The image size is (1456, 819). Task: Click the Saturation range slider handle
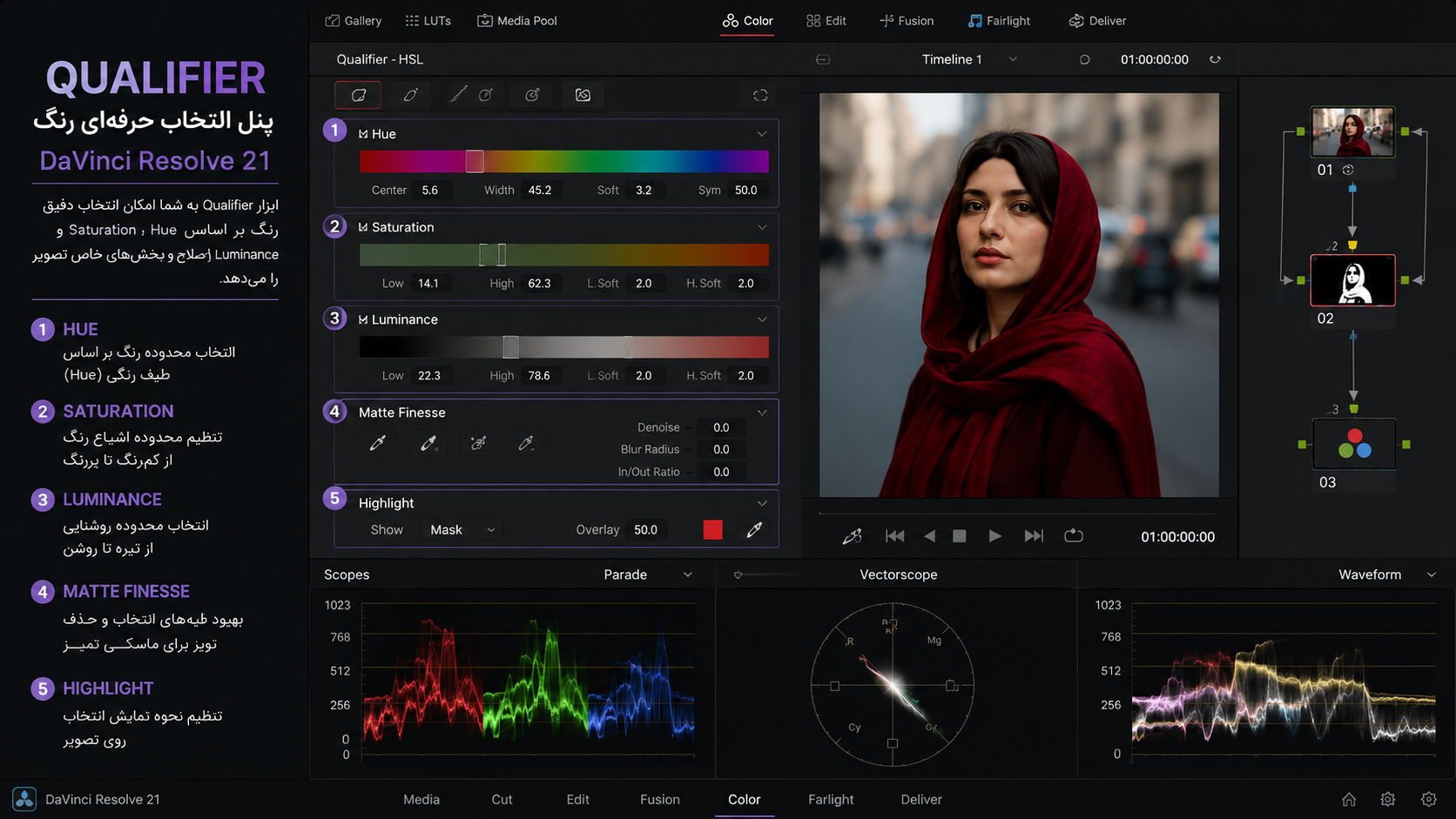(493, 254)
